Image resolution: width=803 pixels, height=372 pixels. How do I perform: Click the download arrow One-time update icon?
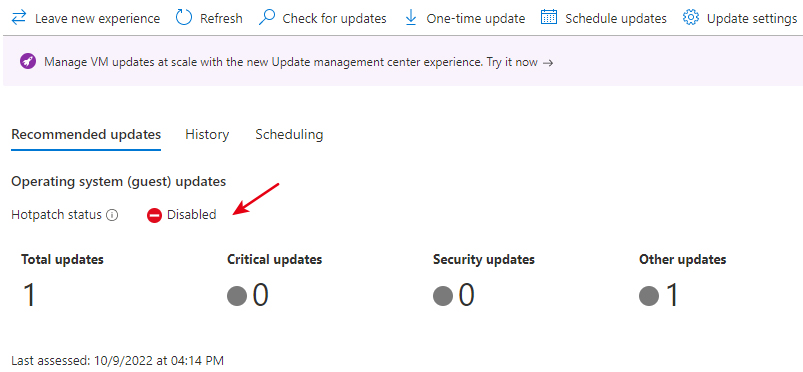(411, 18)
